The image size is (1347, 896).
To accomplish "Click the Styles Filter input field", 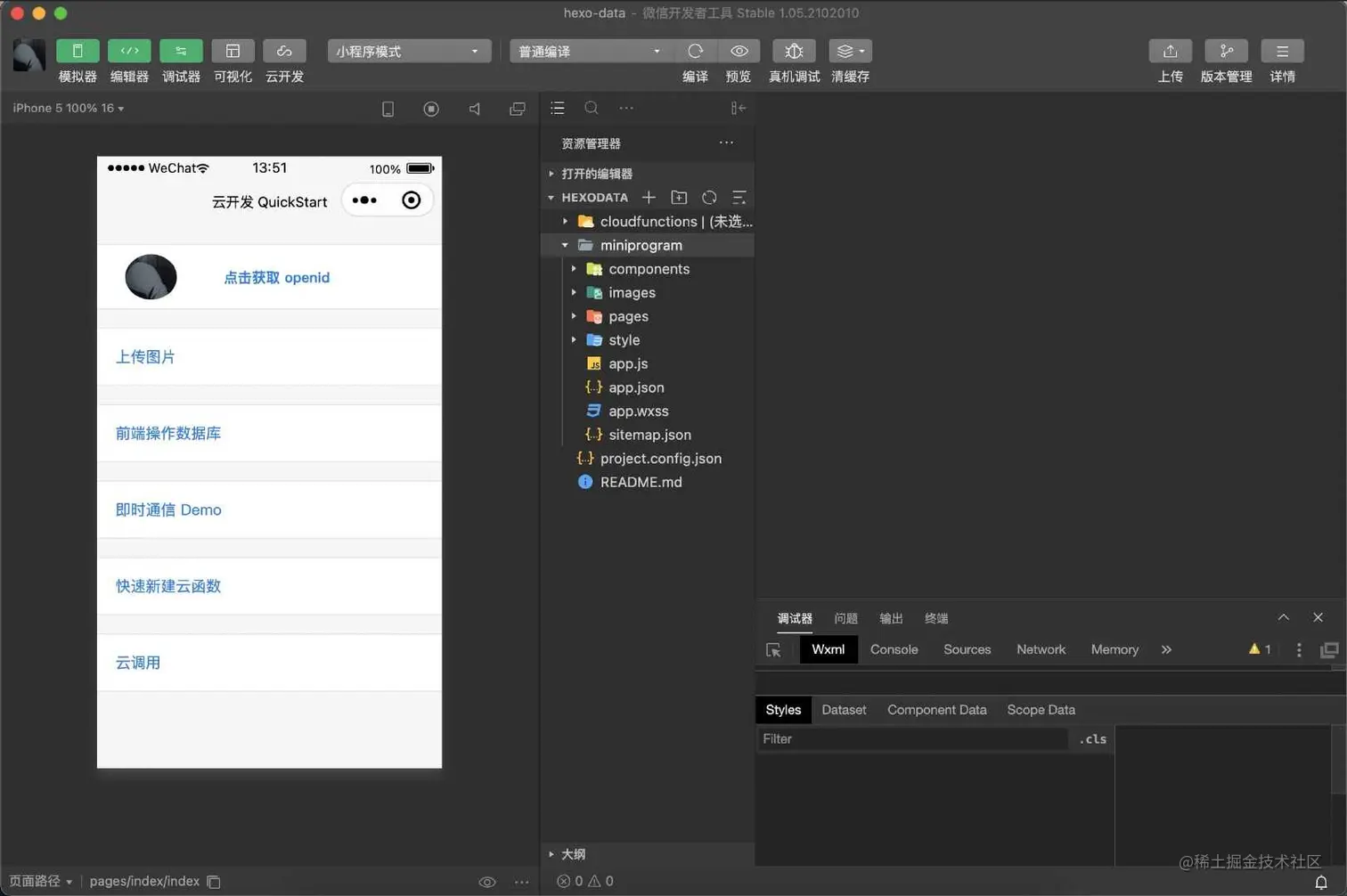I will click(x=912, y=738).
